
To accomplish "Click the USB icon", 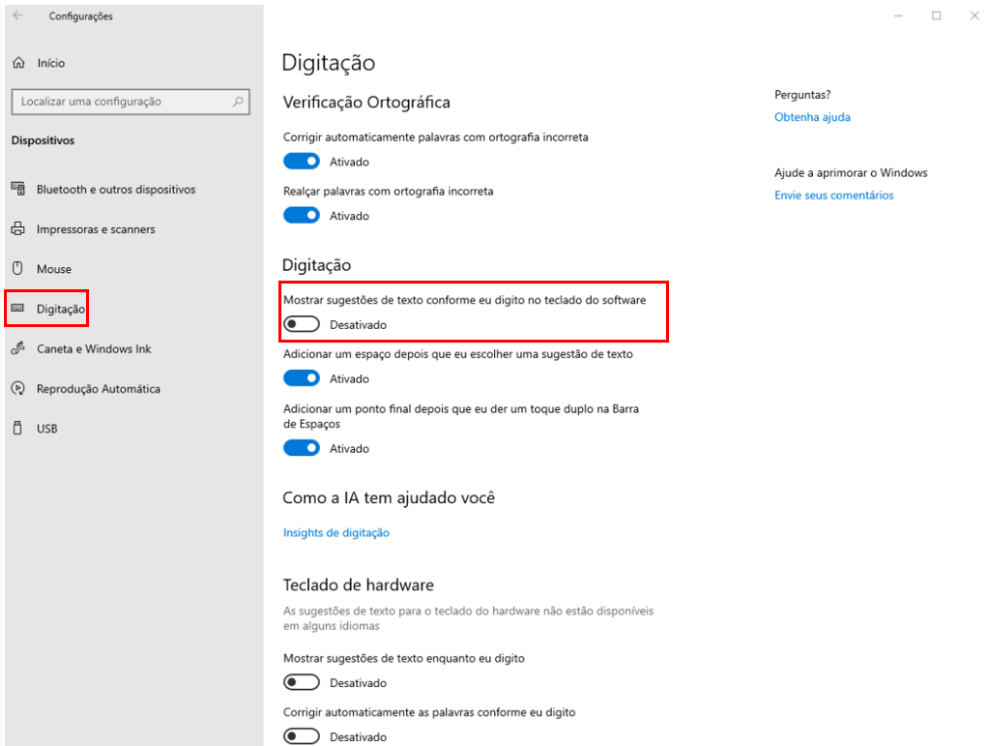I will point(18,428).
